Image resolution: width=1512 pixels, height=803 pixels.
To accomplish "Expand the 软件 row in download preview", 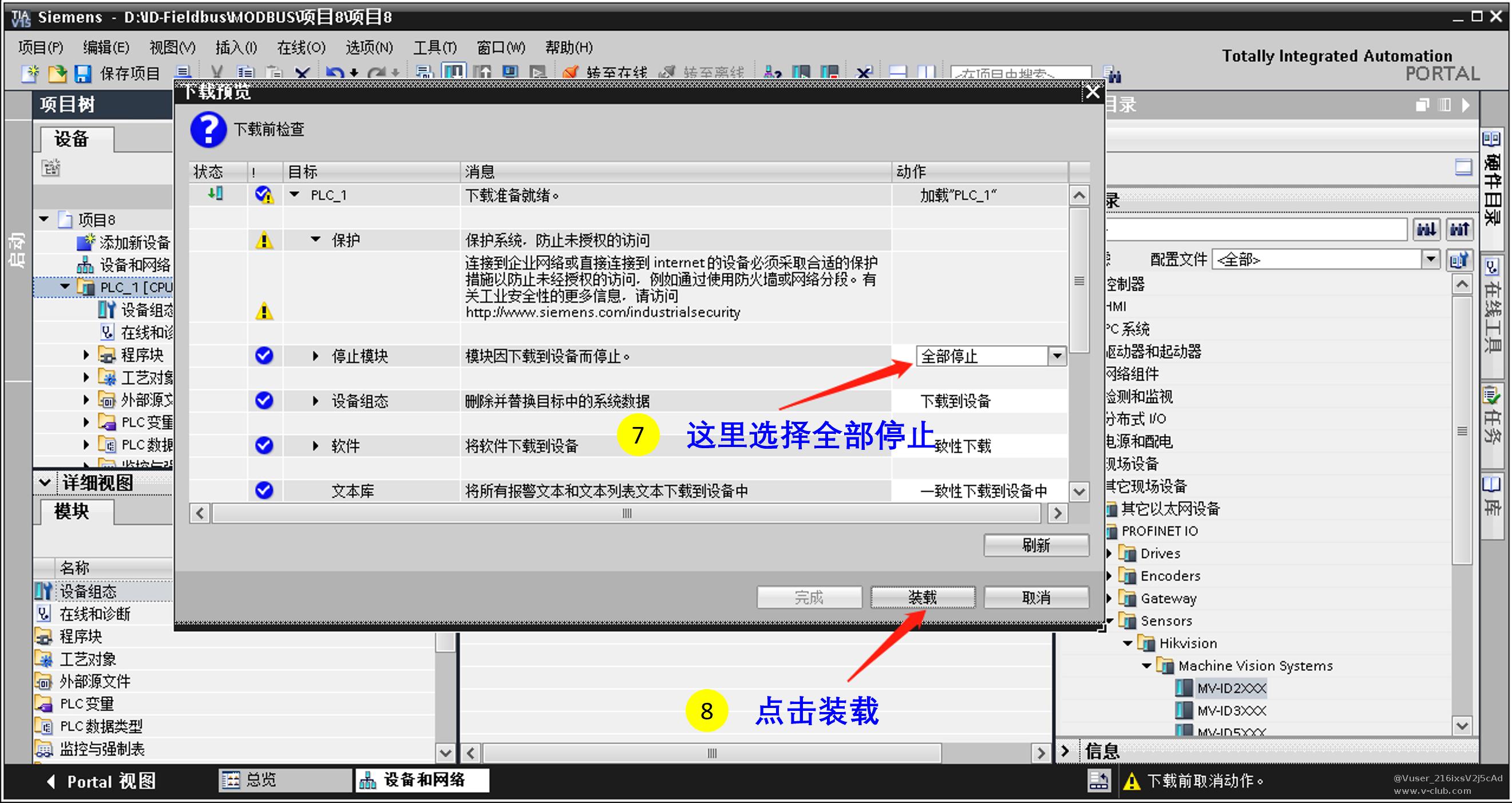I will [316, 446].
